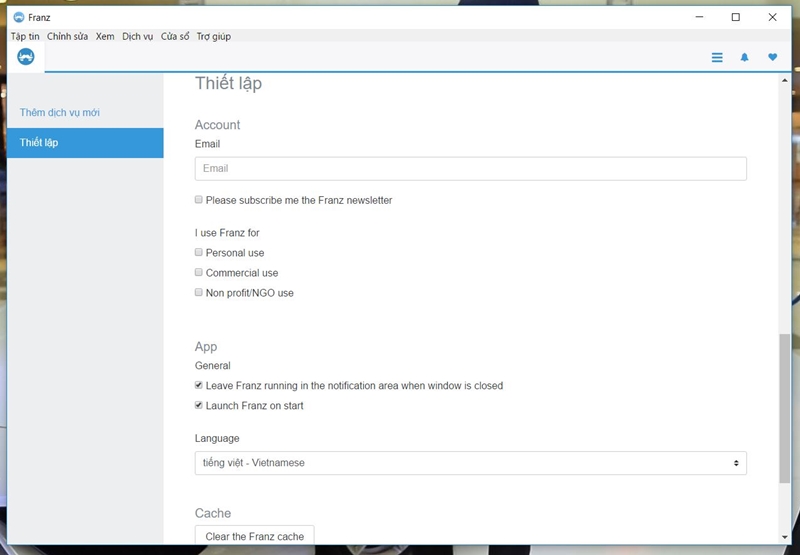The width and height of the screenshot is (800, 555).
Task: Check the Non profit/NGO use option
Action: [198, 292]
